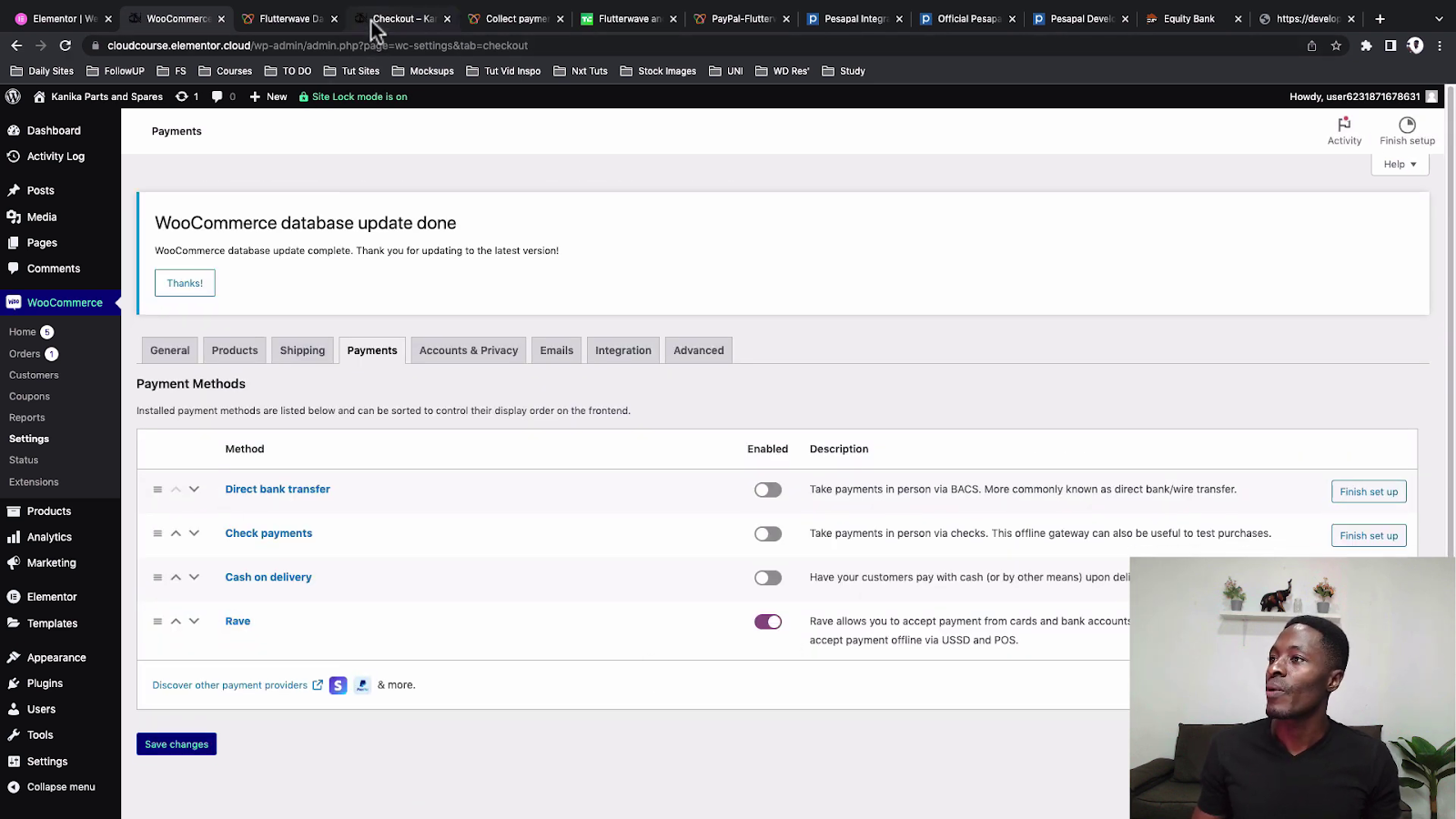
Task: Click the Save changes button
Action: tap(177, 744)
